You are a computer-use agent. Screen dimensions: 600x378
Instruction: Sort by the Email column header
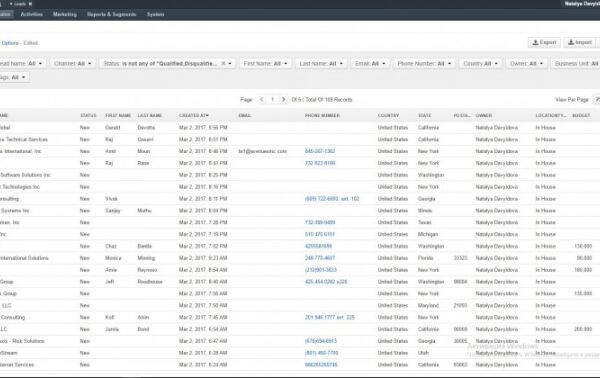coord(245,116)
